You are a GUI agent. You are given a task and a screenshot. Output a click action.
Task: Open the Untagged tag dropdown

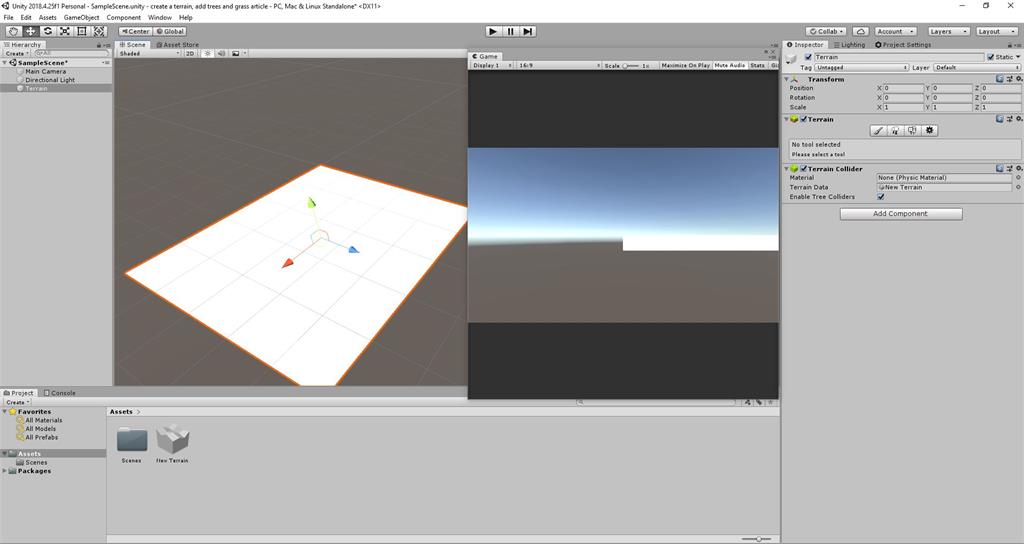coord(861,67)
